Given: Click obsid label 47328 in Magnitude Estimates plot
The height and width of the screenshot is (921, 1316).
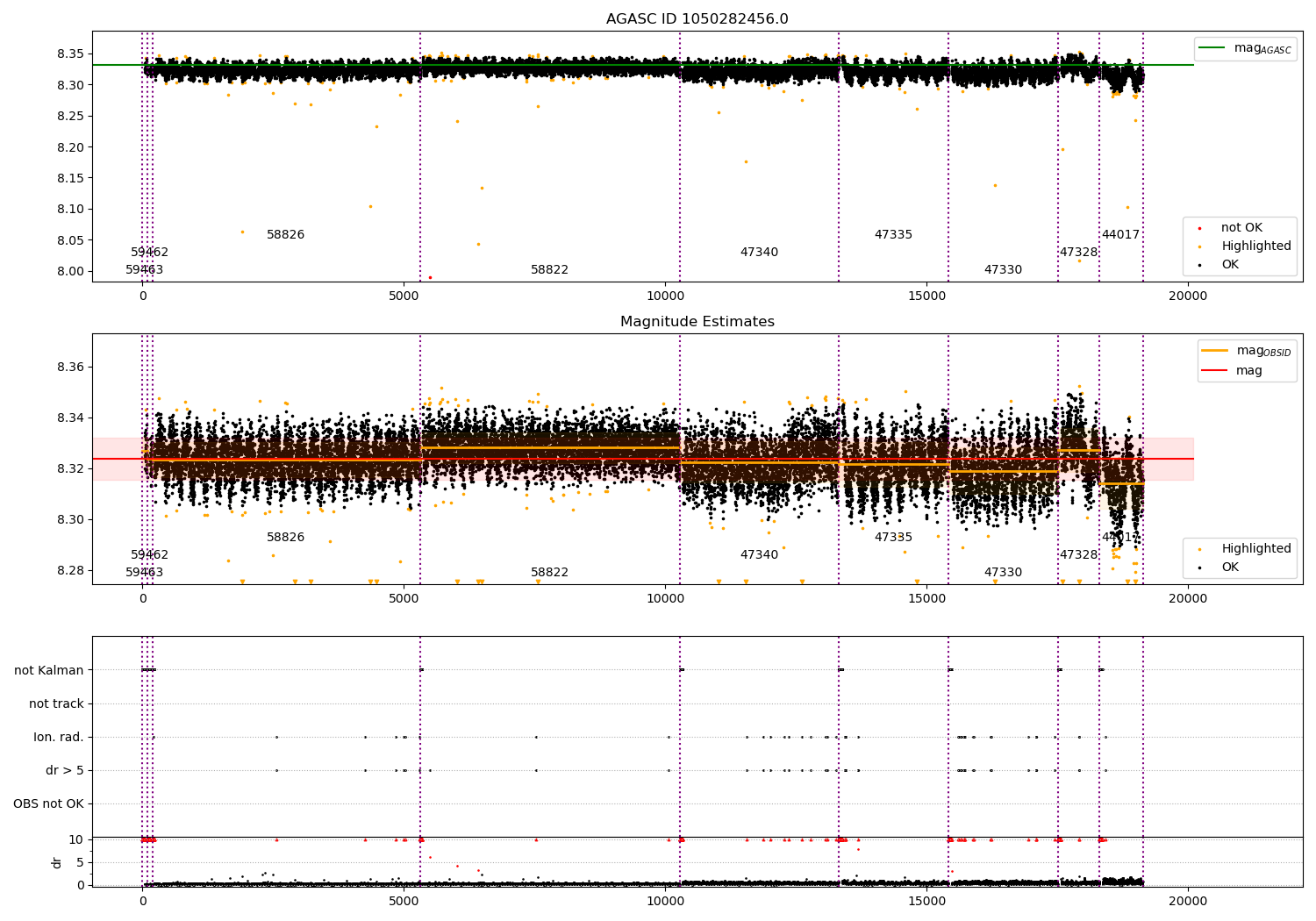Looking at the screenshot, I should click(x=1078, y=555).
